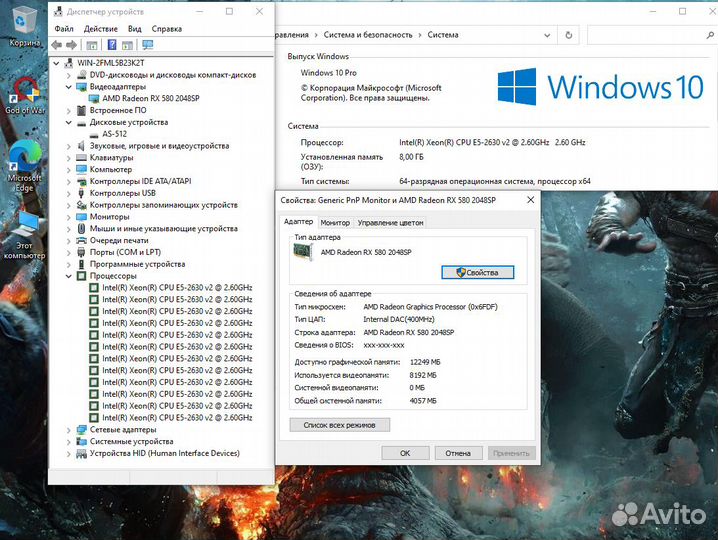Select Очереди печати tree item

click(x=119, y=240)
